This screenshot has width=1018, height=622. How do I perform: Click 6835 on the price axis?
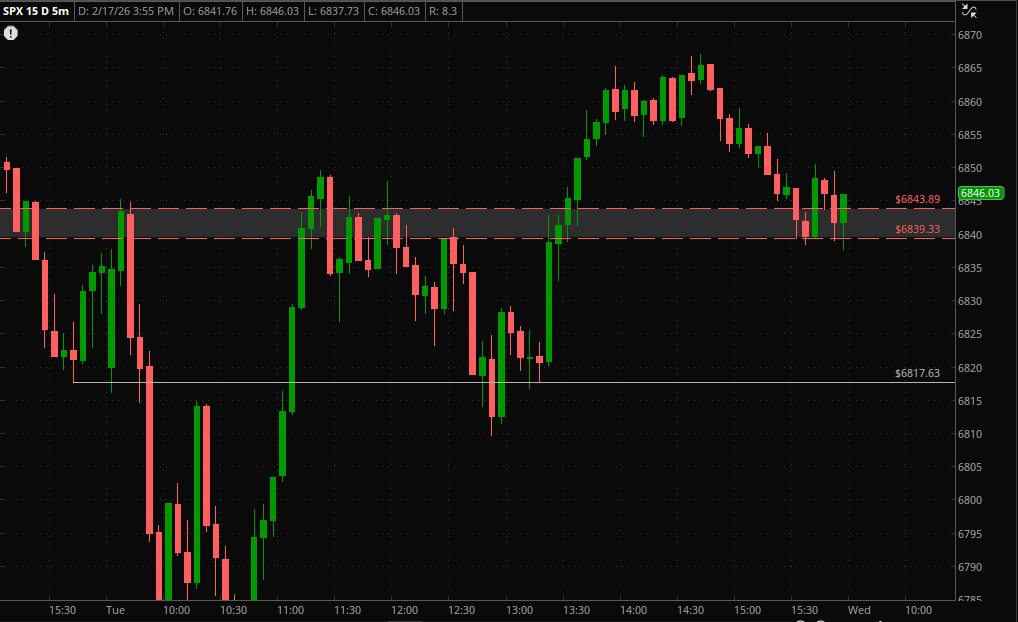pyautogui.click(x=970, y=268)
